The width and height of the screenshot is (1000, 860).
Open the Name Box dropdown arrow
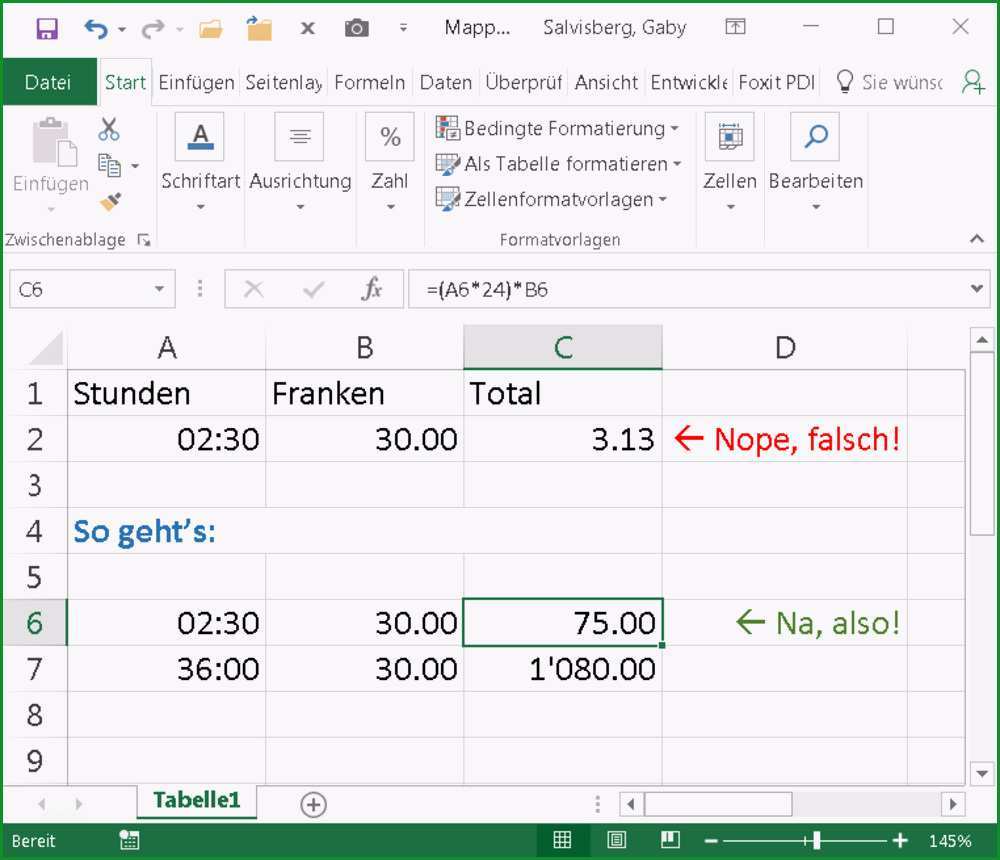coord(159,289)
